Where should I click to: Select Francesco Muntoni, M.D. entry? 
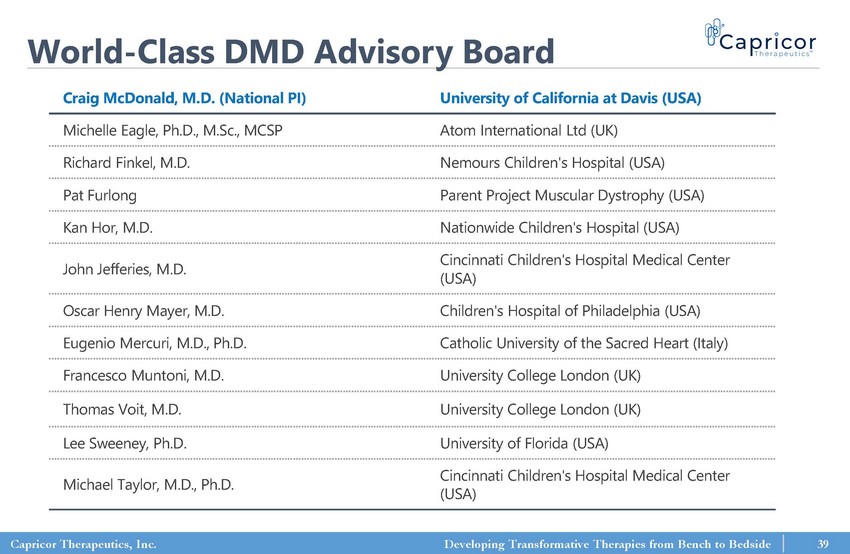[x=143, y=376]
